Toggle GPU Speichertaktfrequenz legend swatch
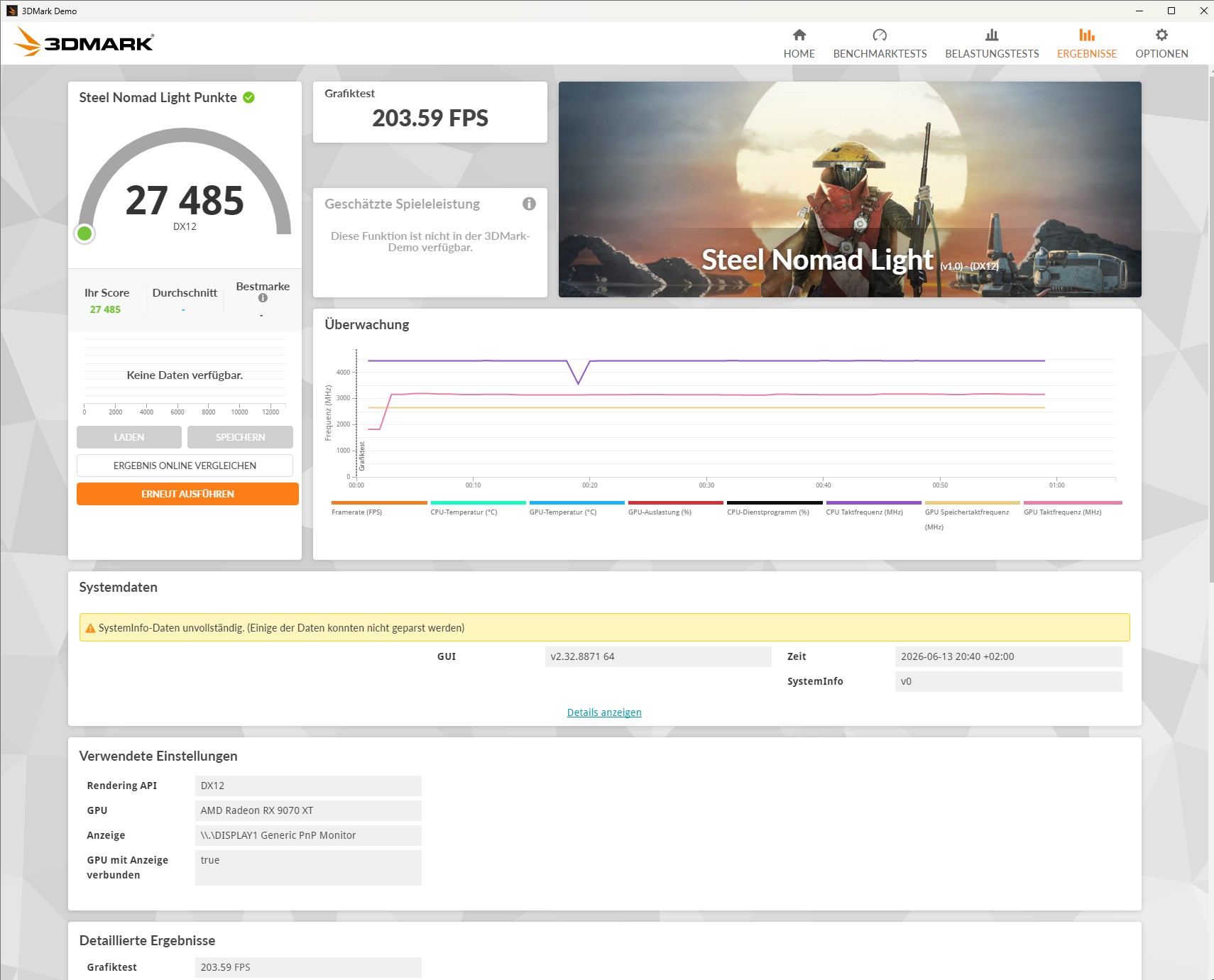Image resolution: width=1214 pixels, height=980 pixels. point(973,502)
